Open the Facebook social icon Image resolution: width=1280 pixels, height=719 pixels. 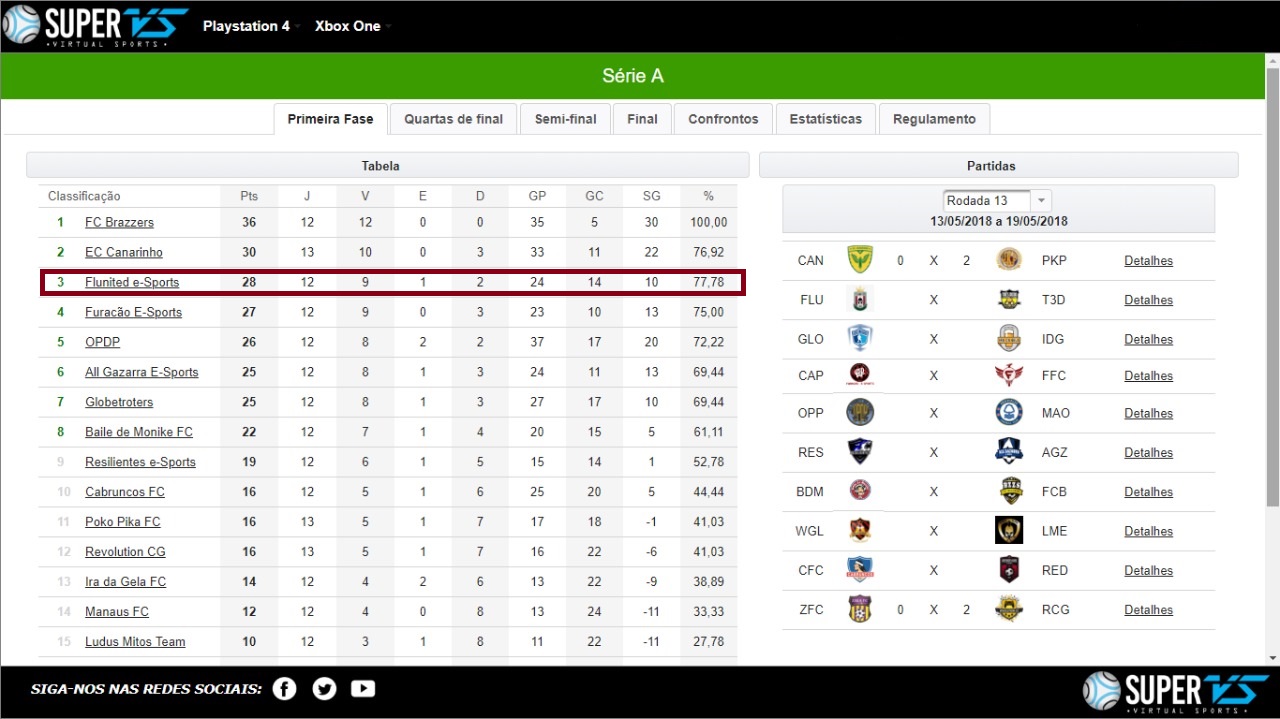[285, 688]
